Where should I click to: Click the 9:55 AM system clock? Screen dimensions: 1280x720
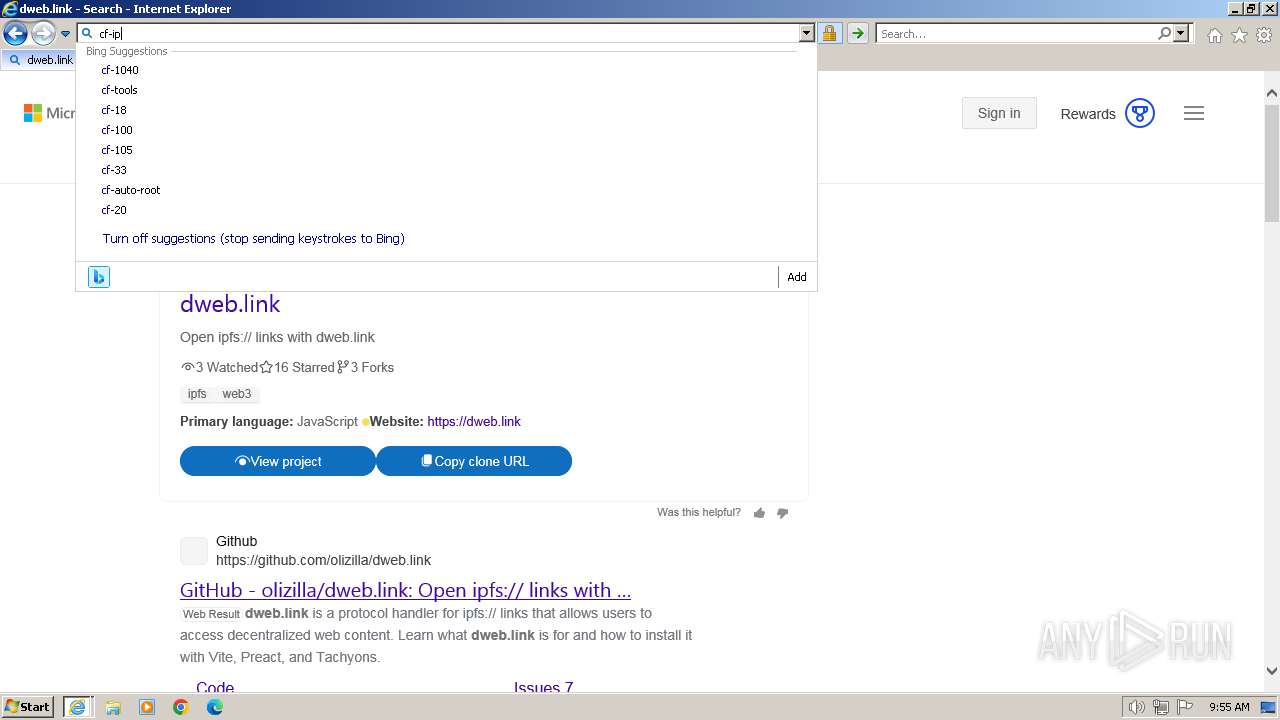coord(1229,707)
